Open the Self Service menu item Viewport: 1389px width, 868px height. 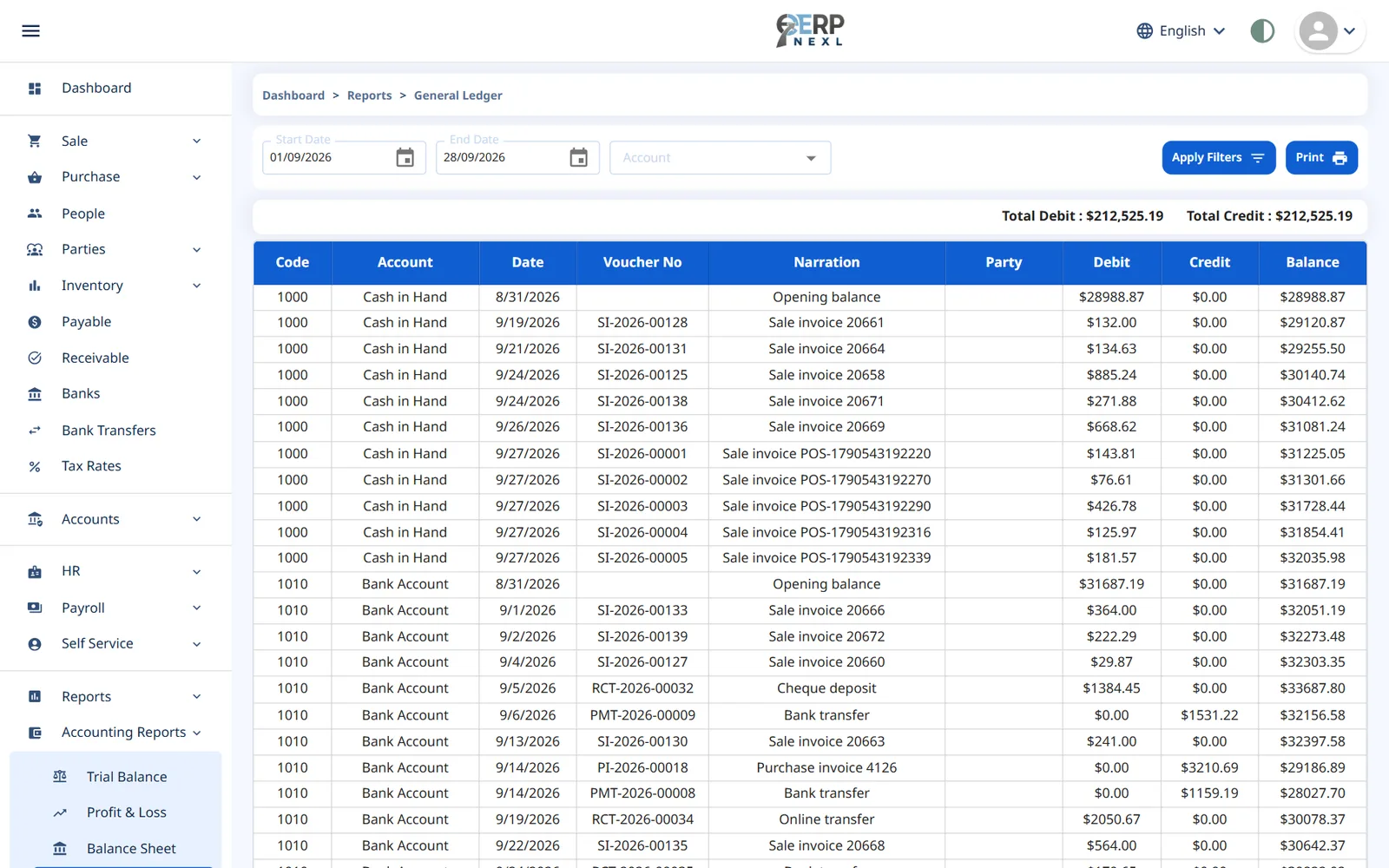(115, 644)
